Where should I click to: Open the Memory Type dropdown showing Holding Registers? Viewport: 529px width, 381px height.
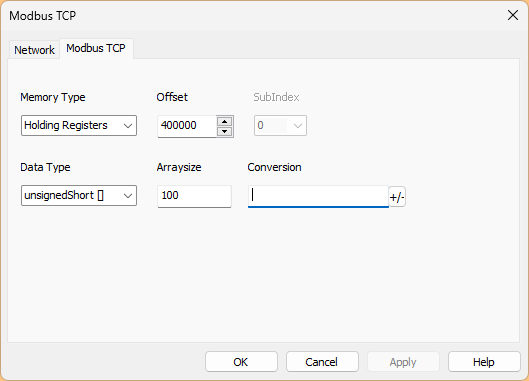click(x=79, y=126)
